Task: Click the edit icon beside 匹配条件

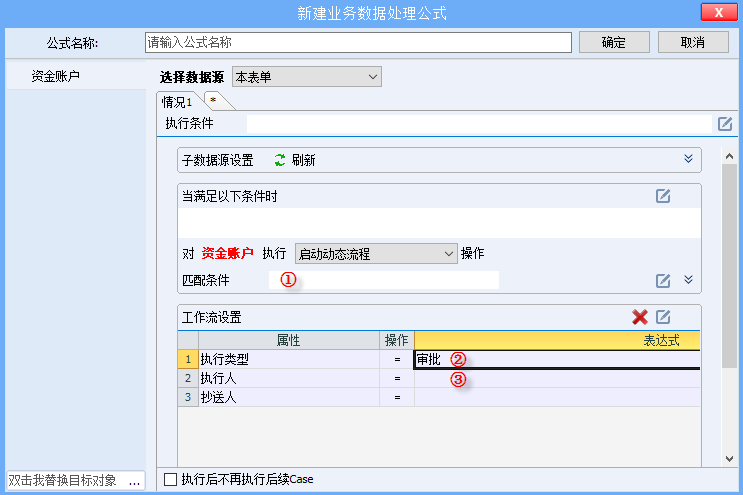Action: pyautogui.click(x=662, y=280)
